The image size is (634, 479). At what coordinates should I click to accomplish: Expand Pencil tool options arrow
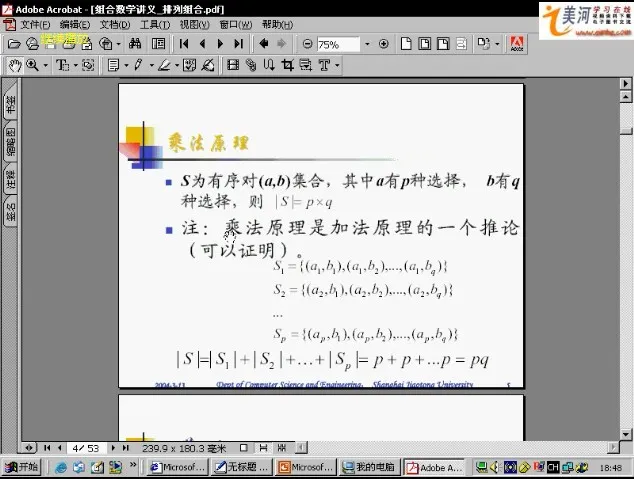pyautogui.click(x=152, y=65)
